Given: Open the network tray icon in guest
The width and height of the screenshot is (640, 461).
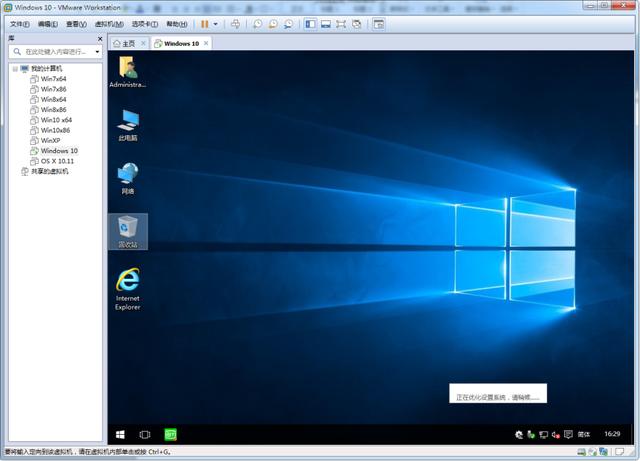Looking at the screenshot, I should pos(543,434).
